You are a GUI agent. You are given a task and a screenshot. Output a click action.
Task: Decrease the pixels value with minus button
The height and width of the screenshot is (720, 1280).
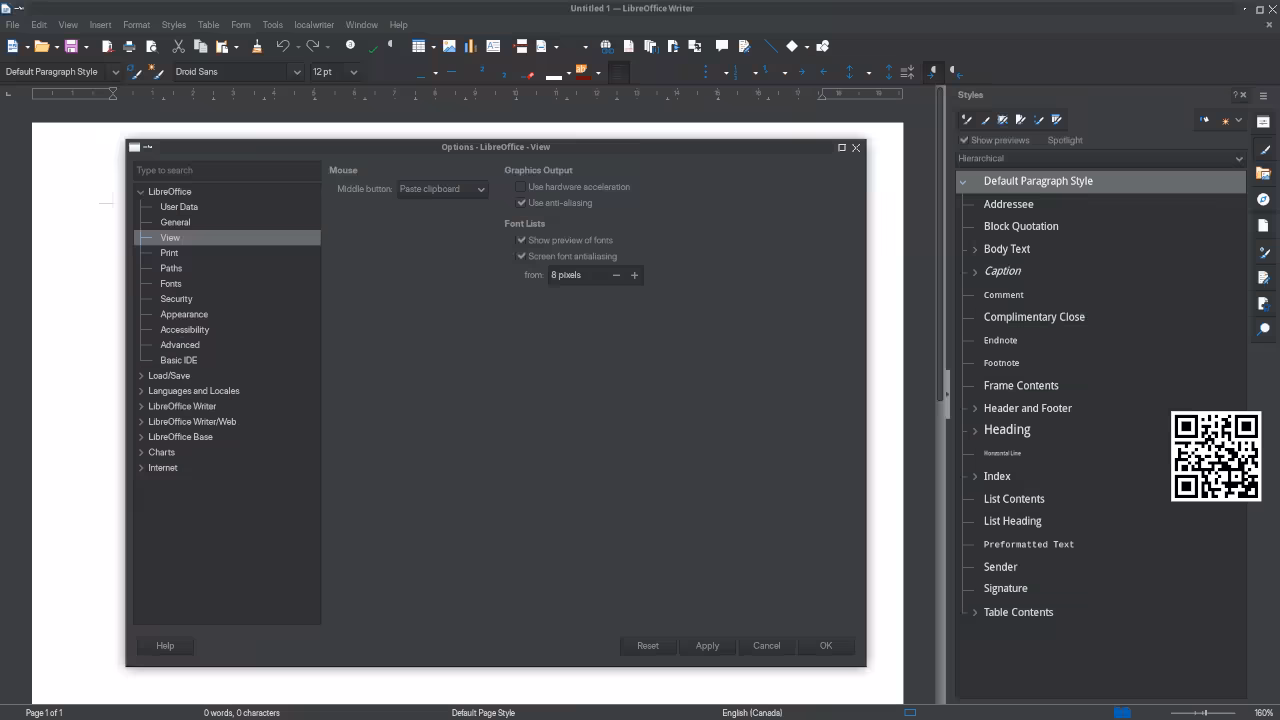coord(616,275)
